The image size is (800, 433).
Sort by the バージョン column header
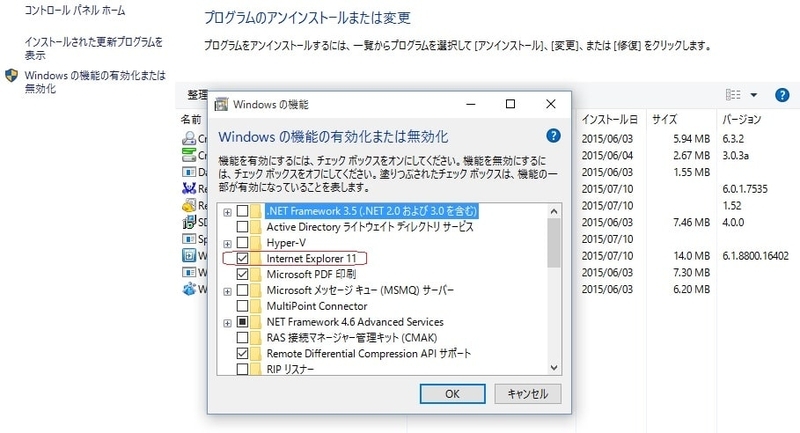(741, 119)
